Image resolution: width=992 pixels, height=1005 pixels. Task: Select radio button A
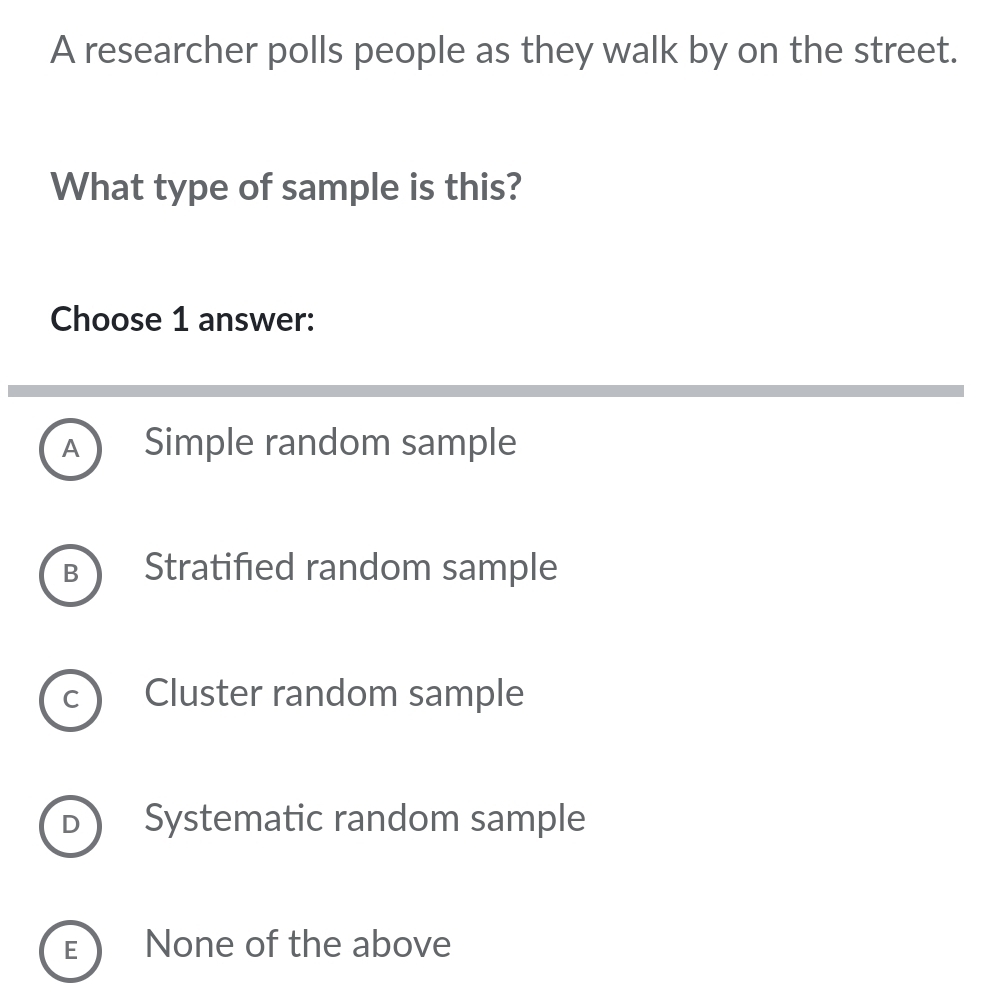click(x=70, y=450)
